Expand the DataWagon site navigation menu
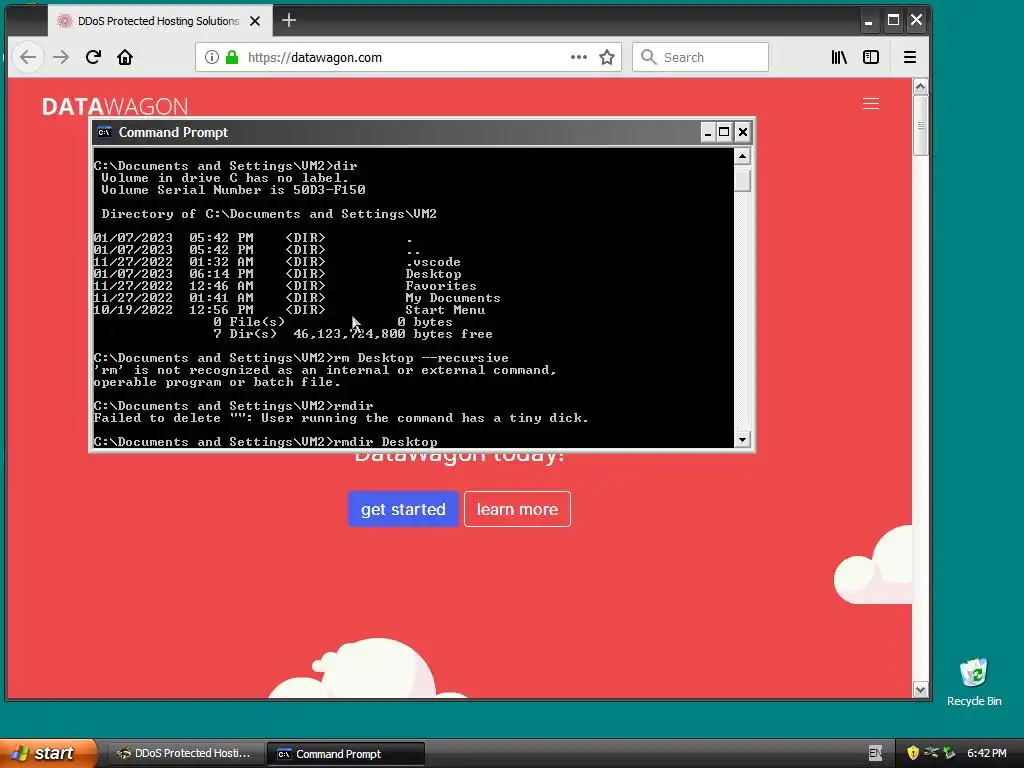The image size is (1024, 768). 871,104
